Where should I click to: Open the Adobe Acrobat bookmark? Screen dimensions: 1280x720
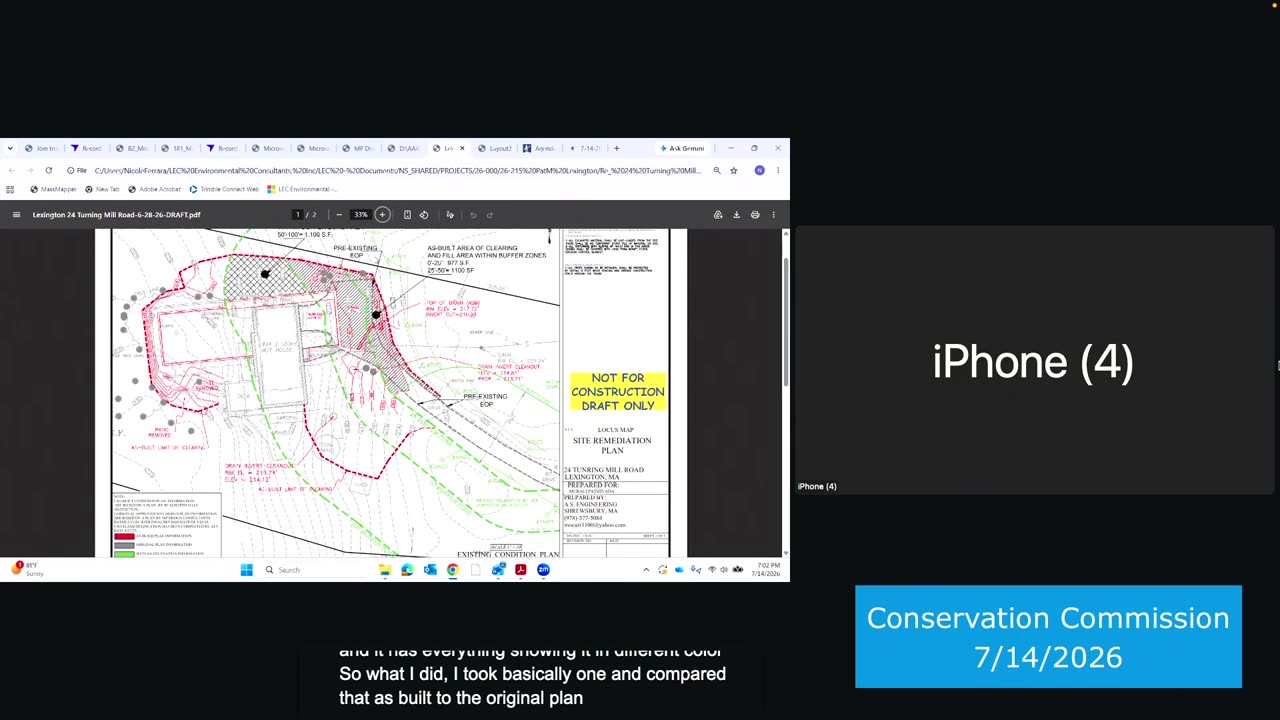point(155,189)
